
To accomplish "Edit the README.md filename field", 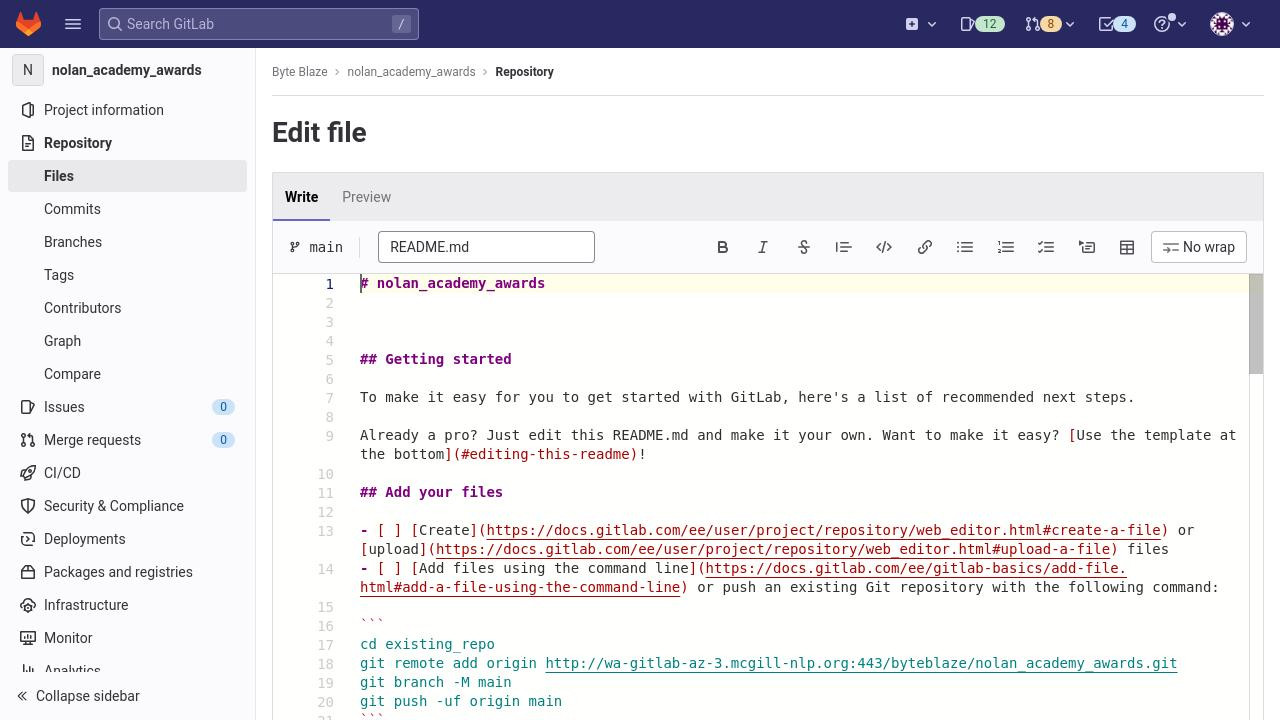I will (486, 247).
